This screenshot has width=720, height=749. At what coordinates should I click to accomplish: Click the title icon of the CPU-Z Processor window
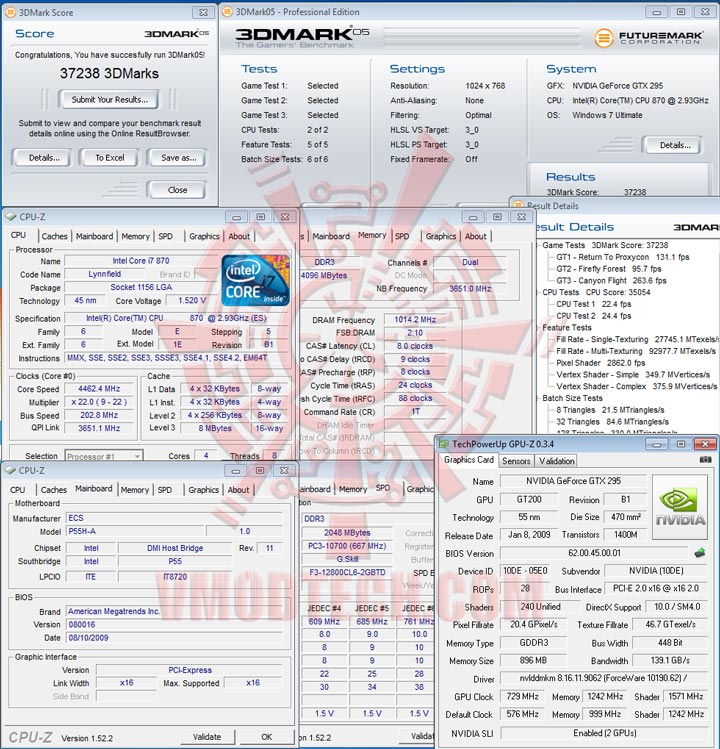[11, 216]
